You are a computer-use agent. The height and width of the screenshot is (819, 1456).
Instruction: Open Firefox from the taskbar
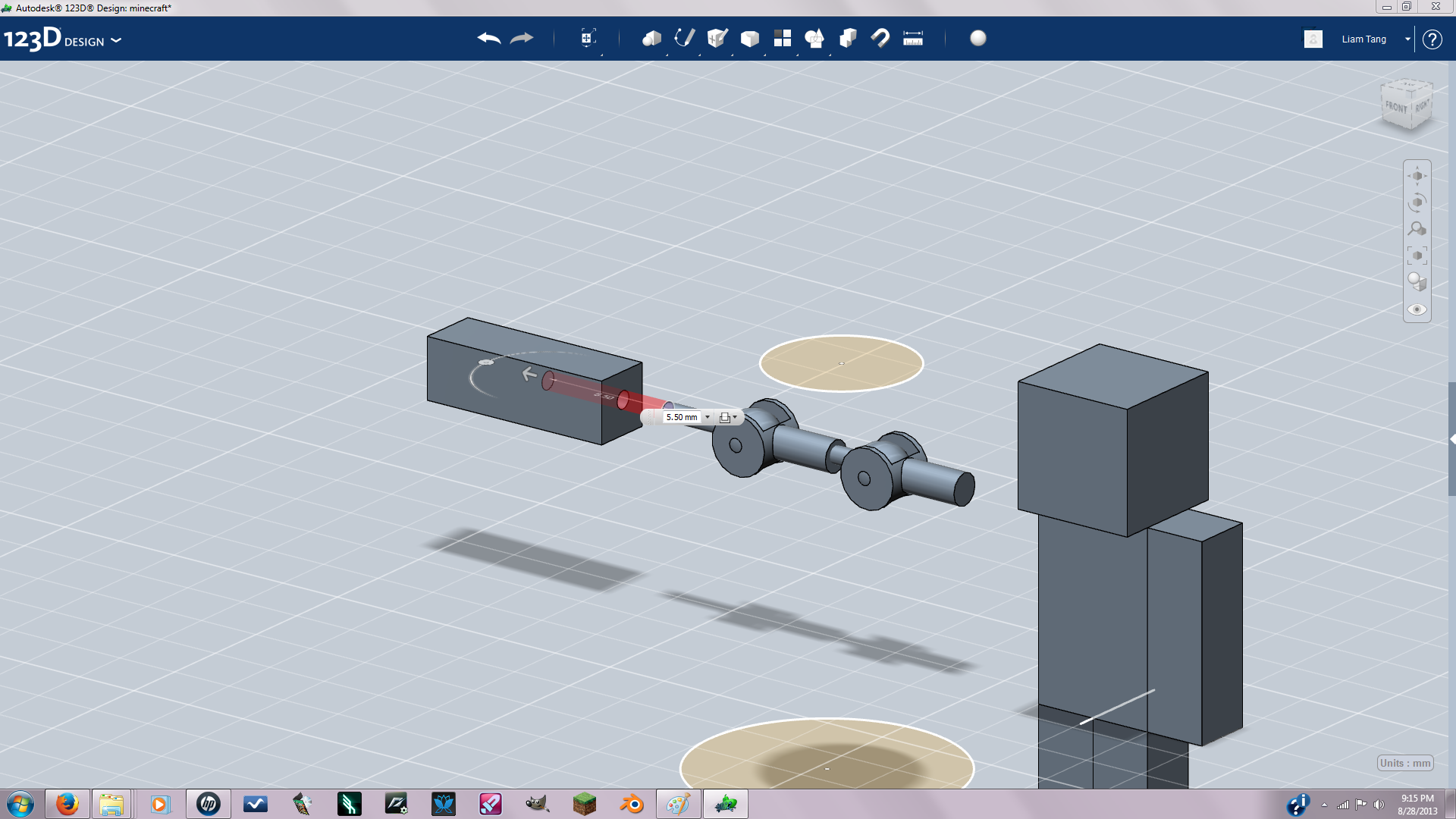pos(67,804)
